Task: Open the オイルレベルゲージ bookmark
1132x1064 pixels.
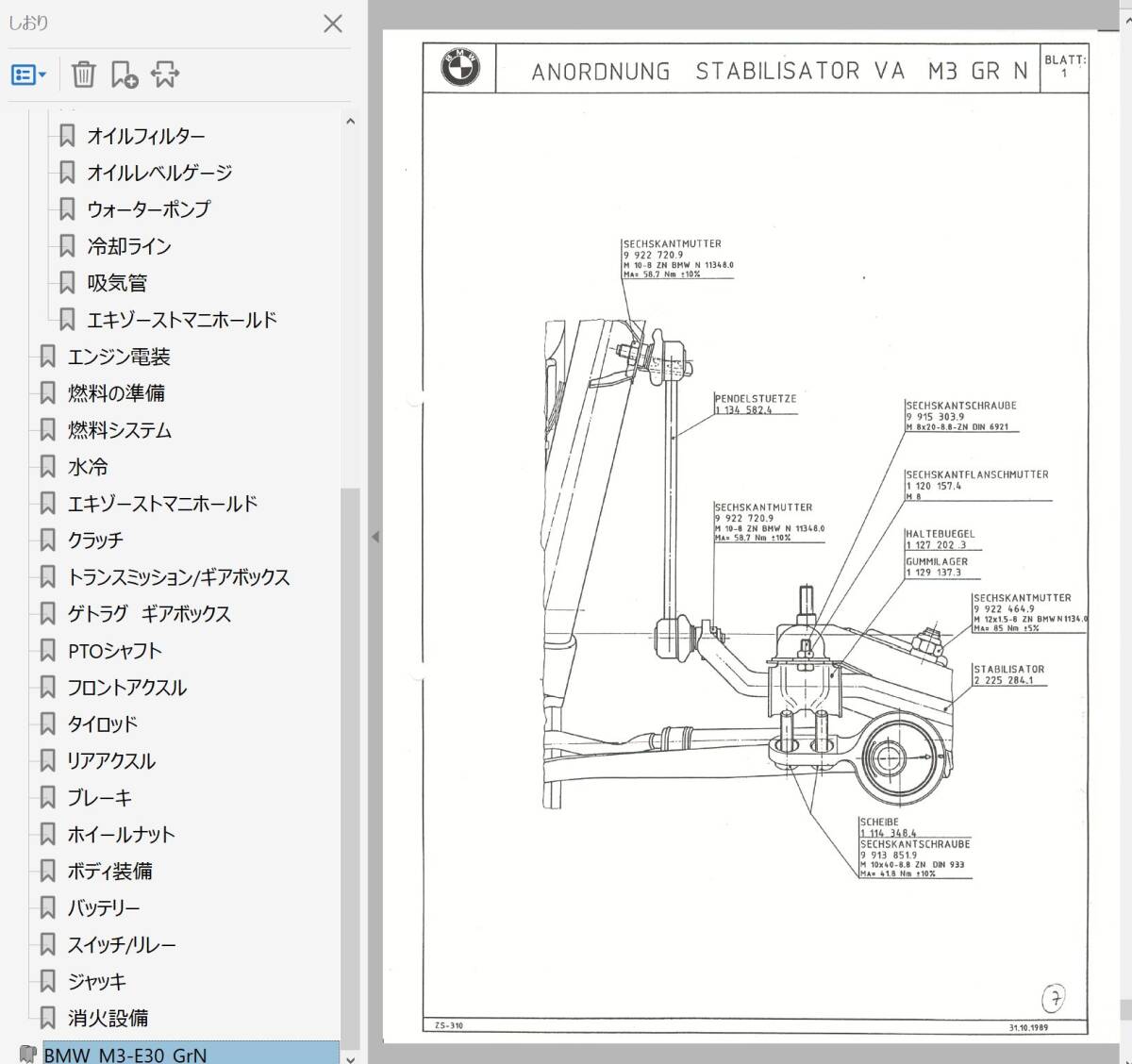Action: (x=159, y=173)
